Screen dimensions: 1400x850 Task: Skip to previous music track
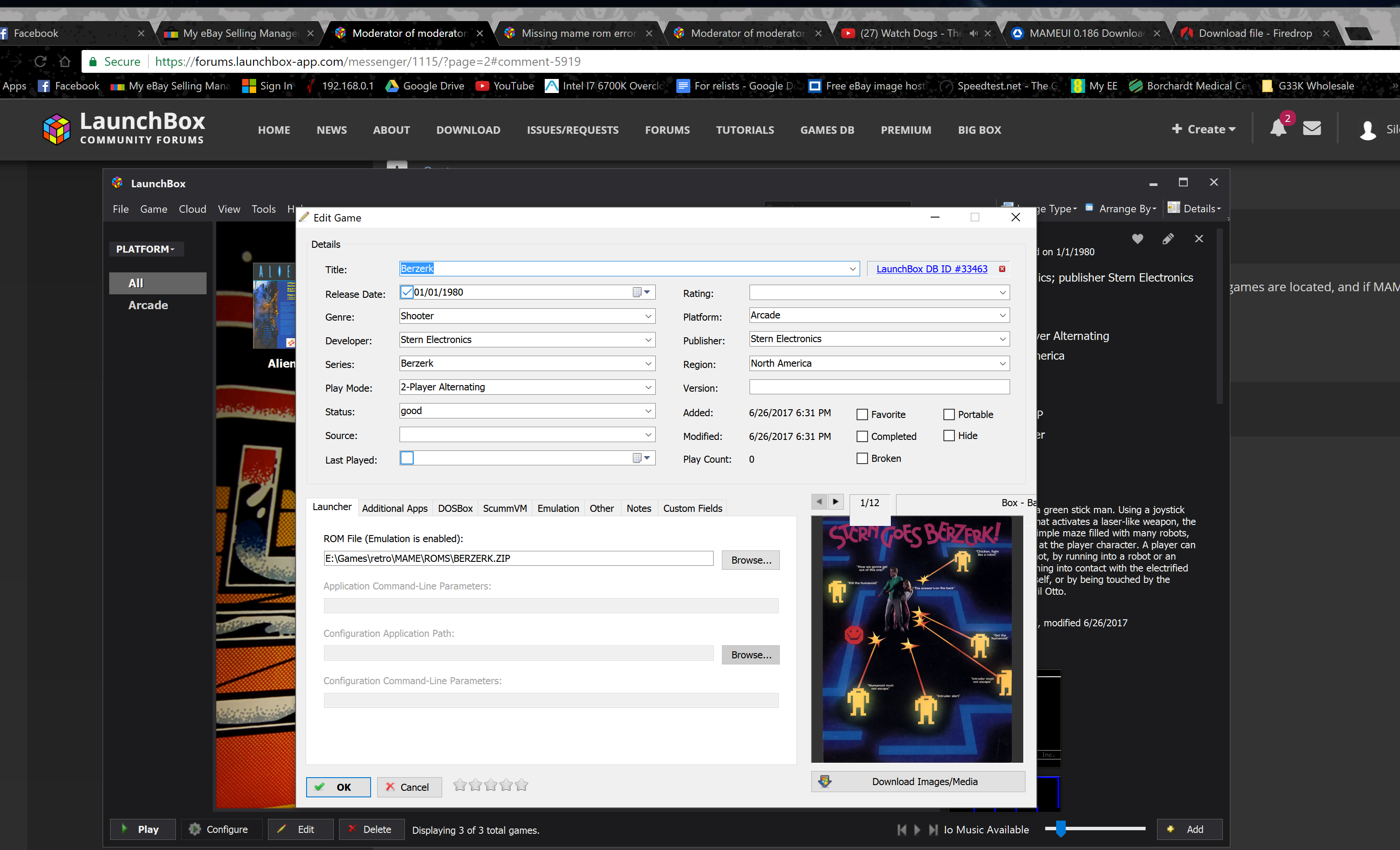(x=902, y=829)
